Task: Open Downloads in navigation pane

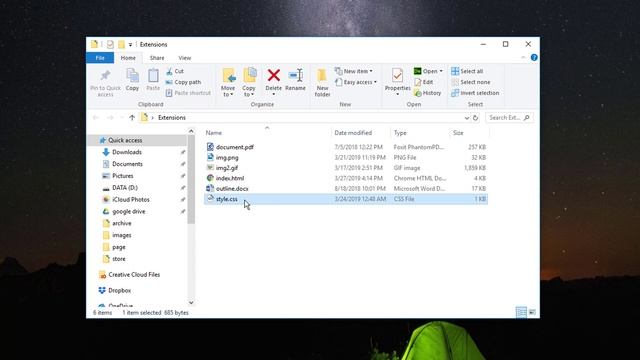Action: 127,152
